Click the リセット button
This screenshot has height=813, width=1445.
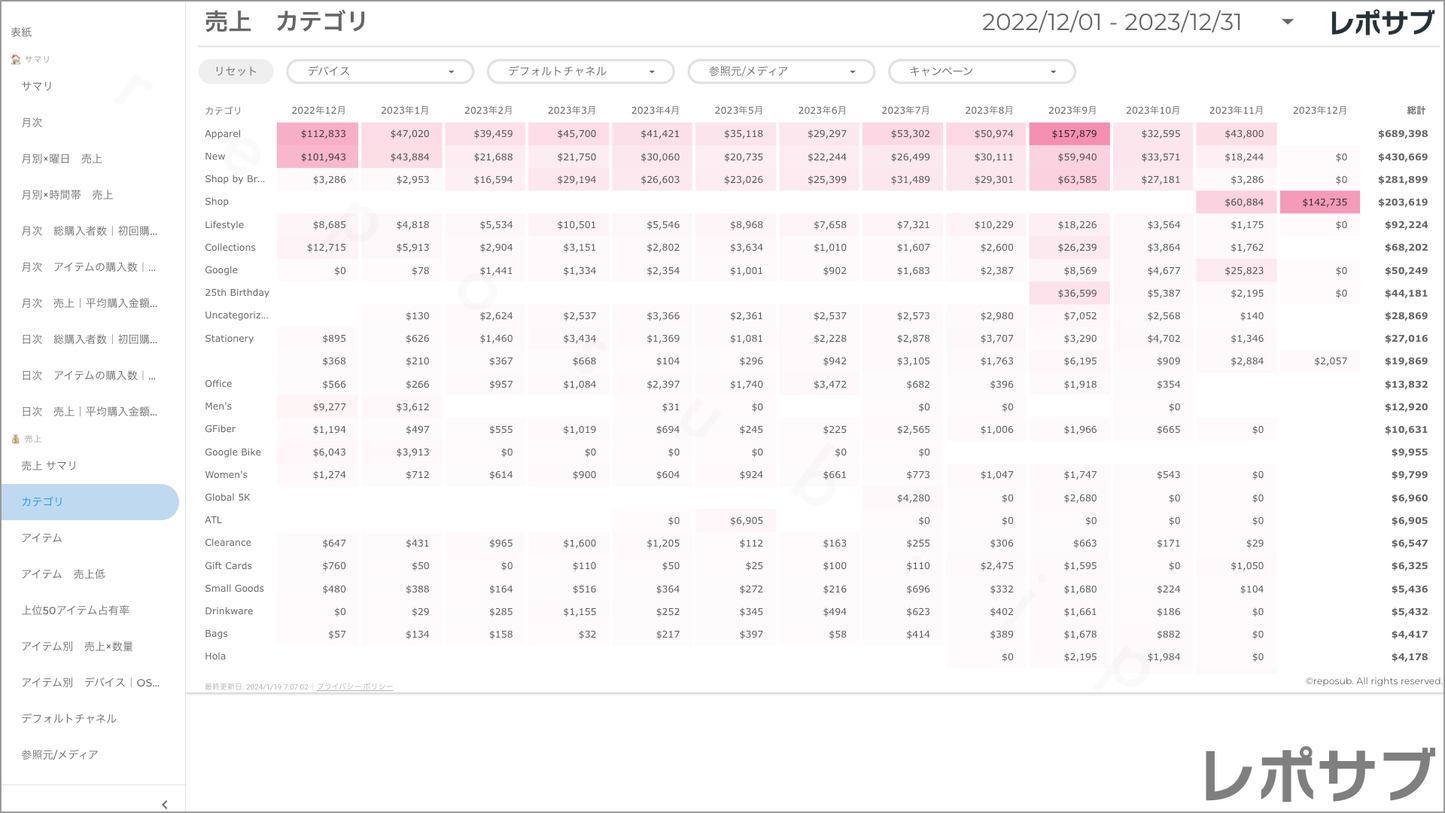click(236, 71)
